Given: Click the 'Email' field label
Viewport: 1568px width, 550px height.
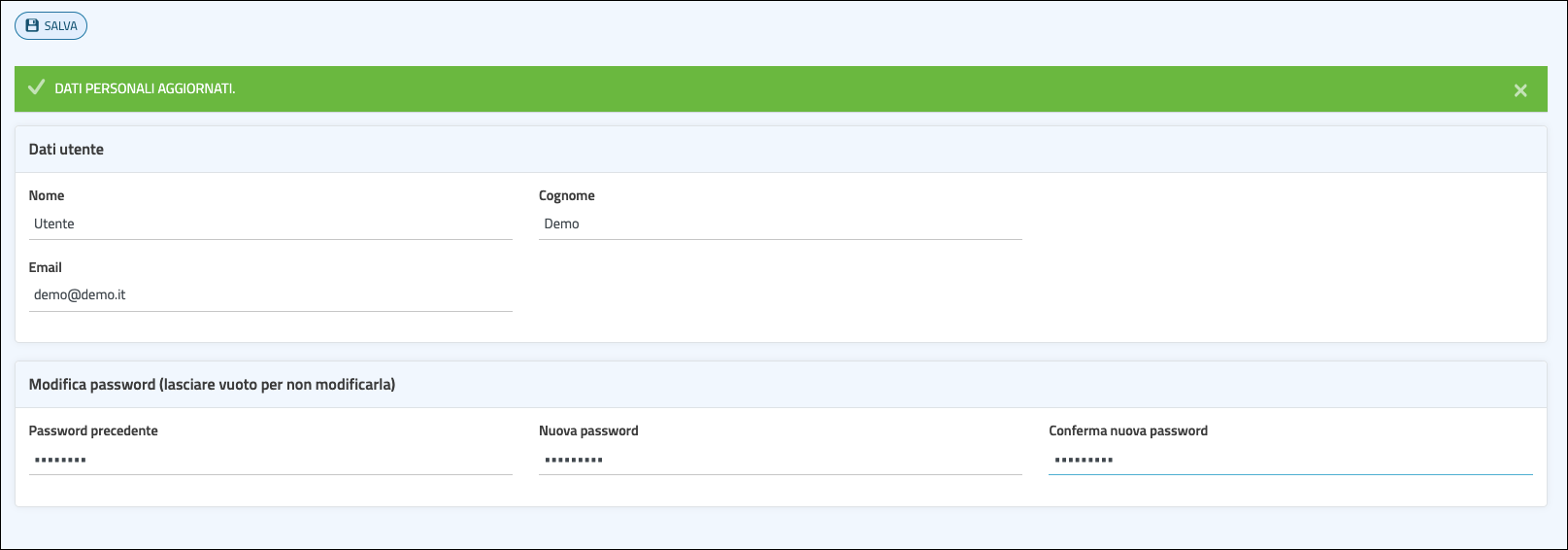Looking at the screenshot, I should click(x=46, y=267).
